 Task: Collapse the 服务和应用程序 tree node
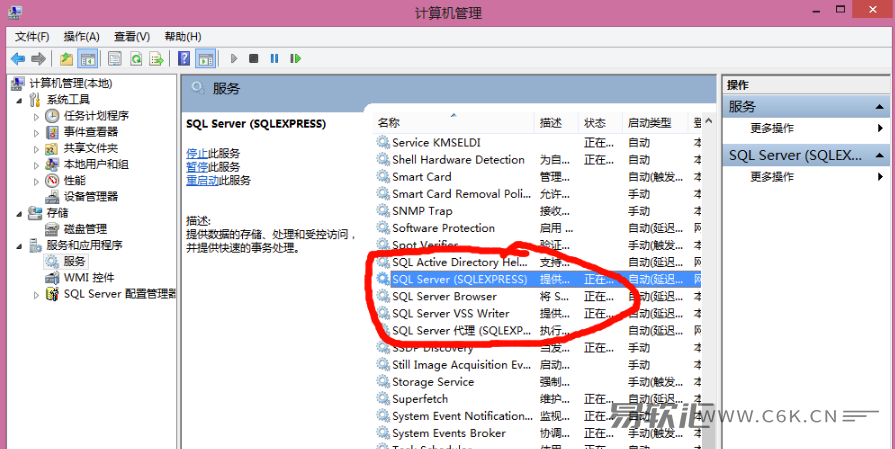coord(19,246)
